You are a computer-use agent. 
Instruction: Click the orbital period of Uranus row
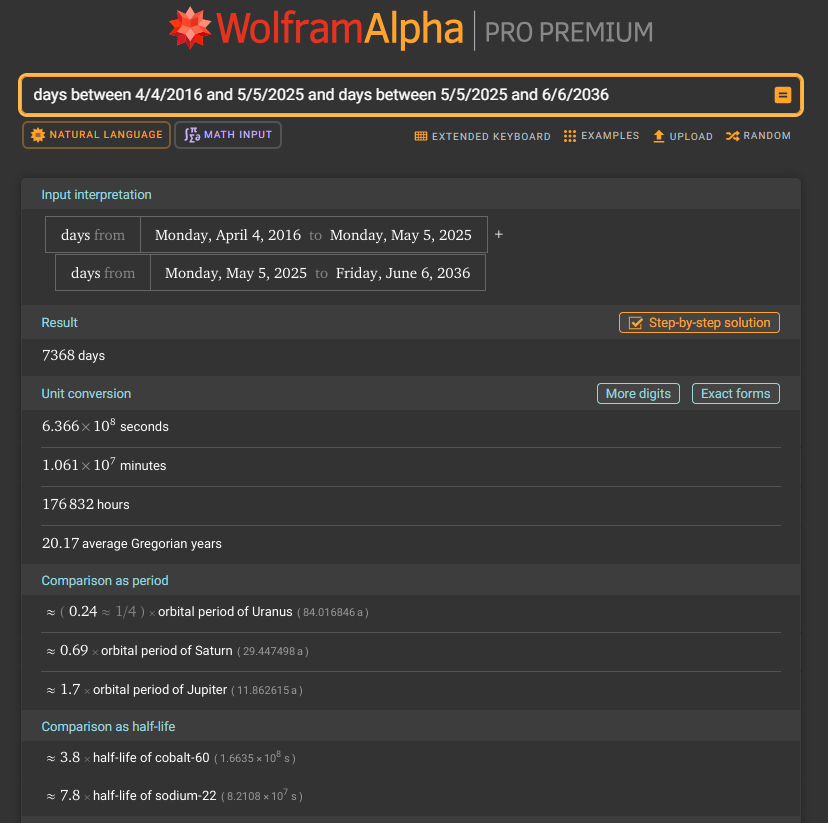coord(208,612)
